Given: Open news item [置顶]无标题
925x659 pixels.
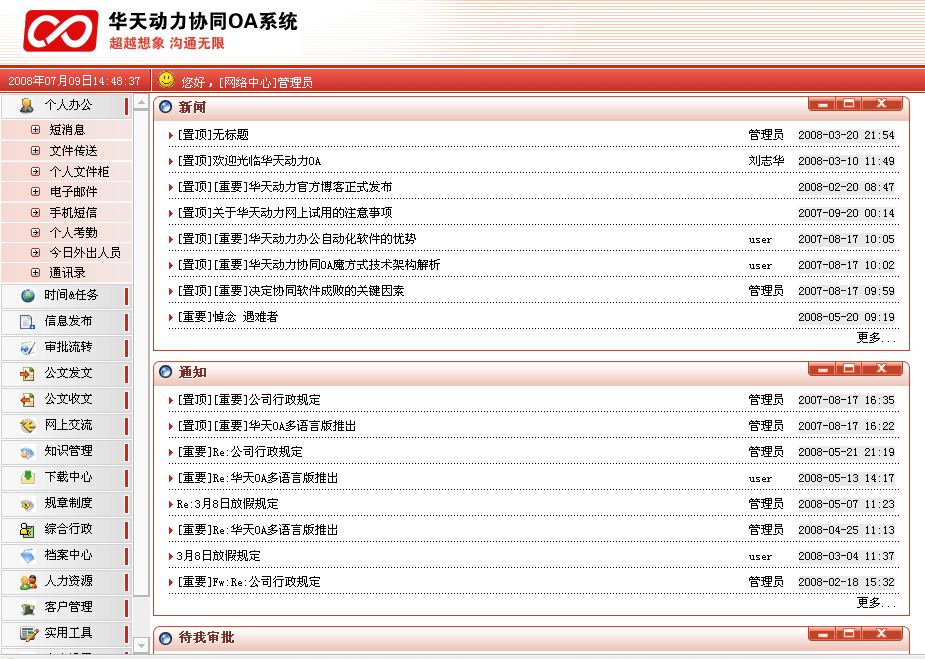Looking at the screenshot, I should (x=213, y=135).
